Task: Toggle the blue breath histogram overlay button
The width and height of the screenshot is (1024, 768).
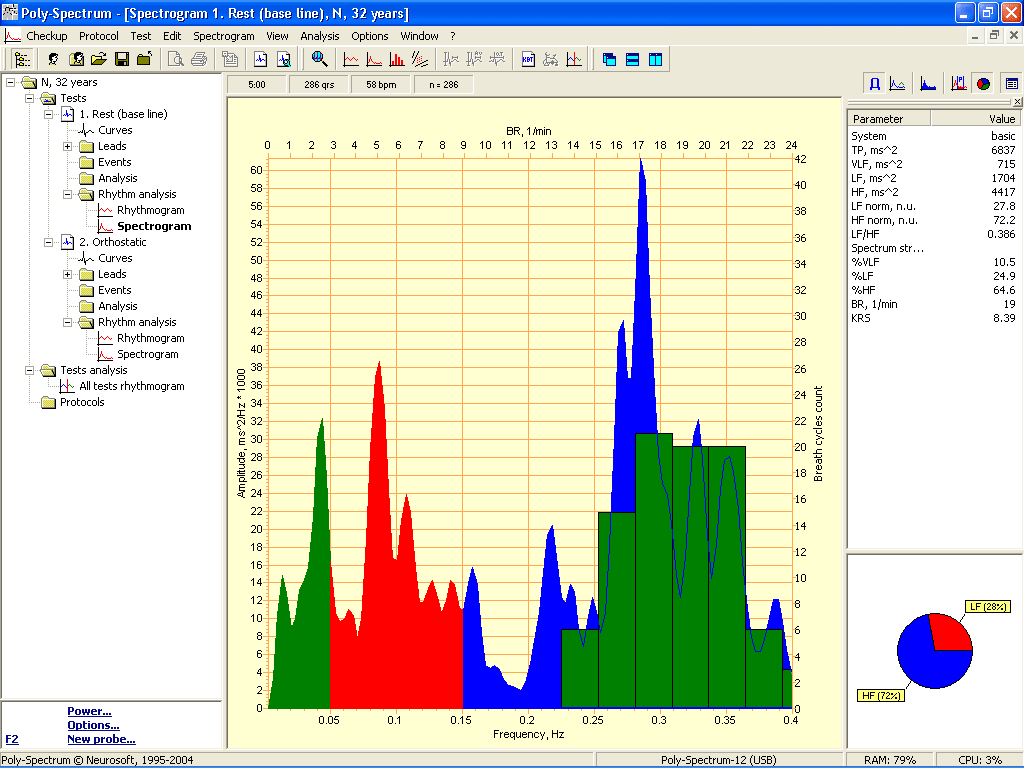Action: [875, 84]
